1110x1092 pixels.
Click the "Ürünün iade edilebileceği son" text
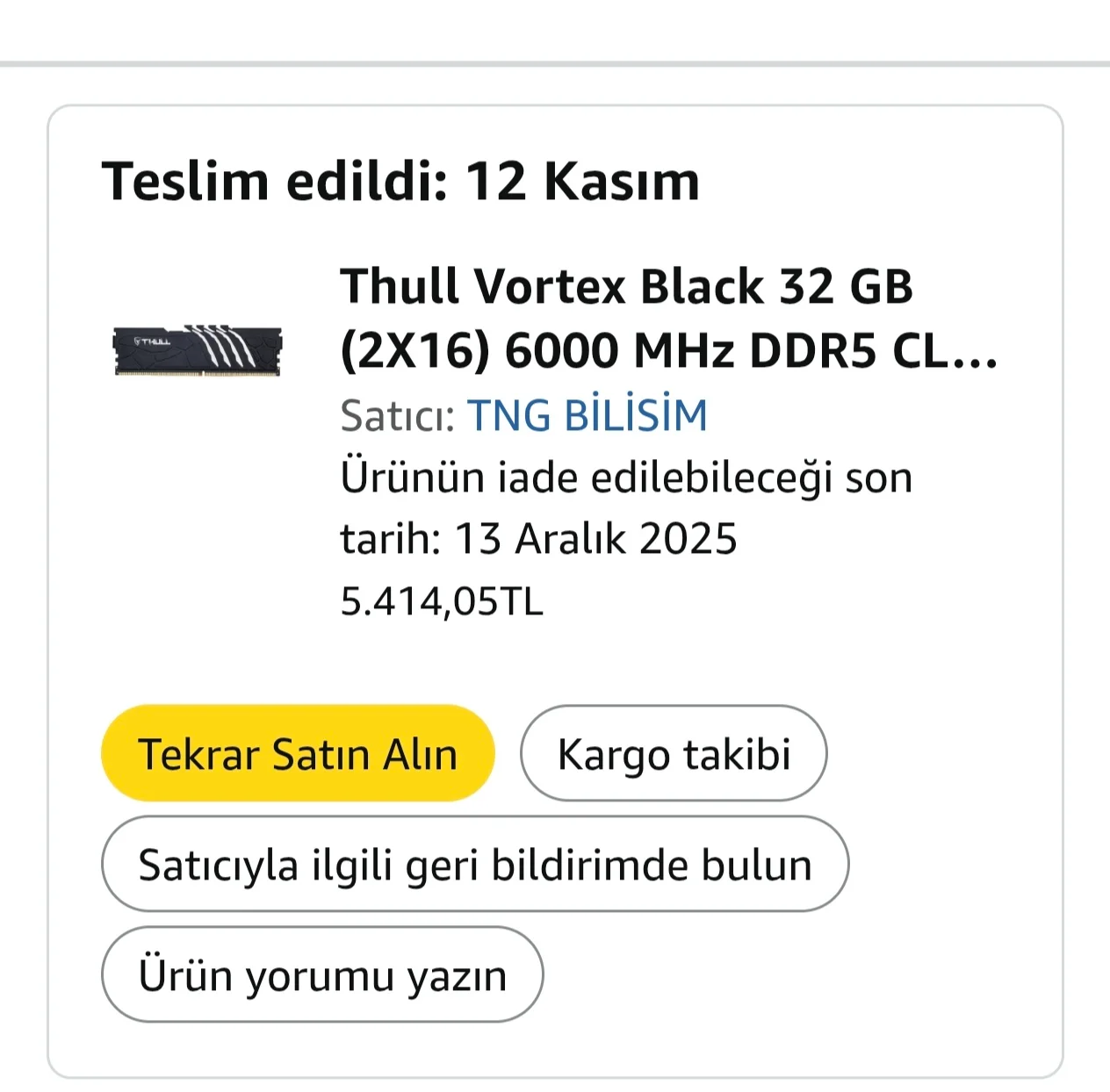tap(626, 478)
